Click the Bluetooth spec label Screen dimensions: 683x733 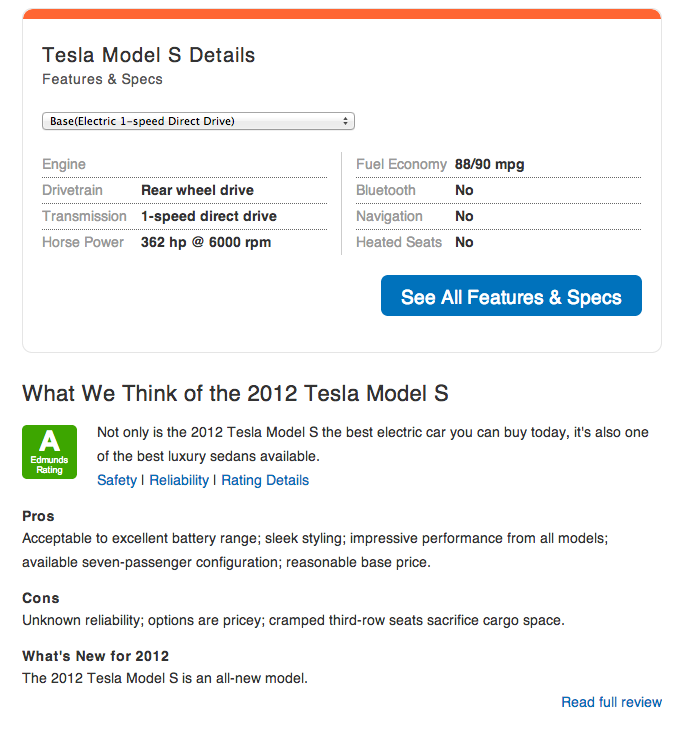click(386, 190)
